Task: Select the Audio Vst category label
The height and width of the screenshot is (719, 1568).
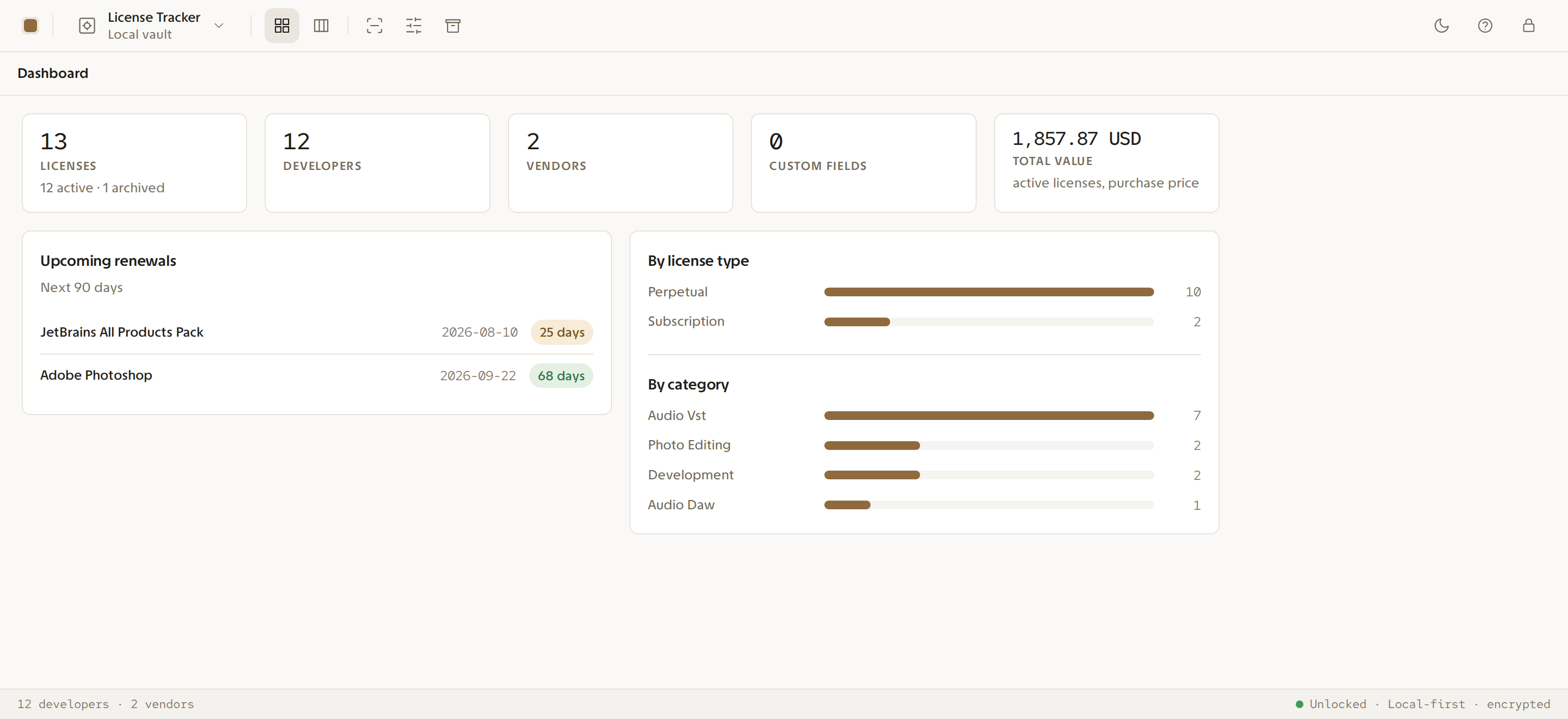Action: 677,415
